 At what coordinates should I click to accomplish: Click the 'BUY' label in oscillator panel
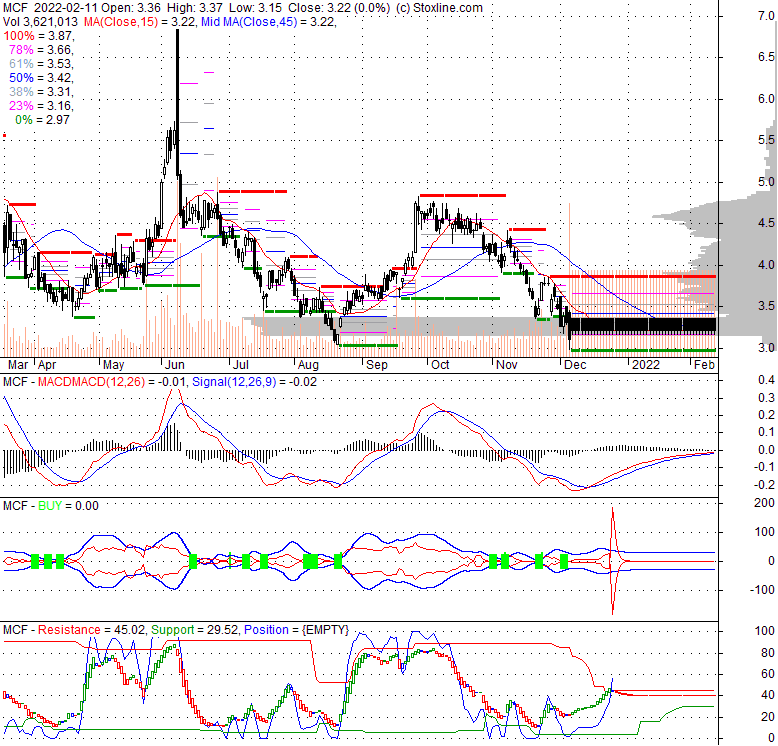point(50,506)
